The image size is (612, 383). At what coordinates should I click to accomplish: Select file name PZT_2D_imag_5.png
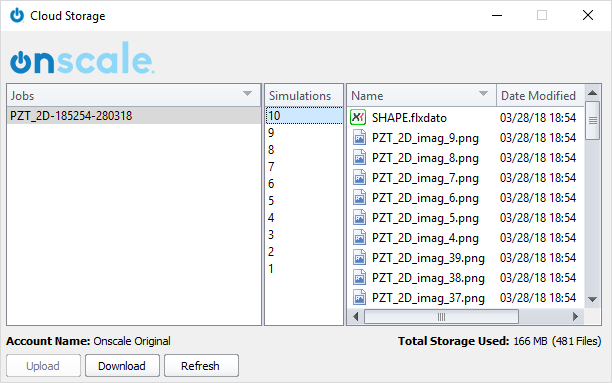(425, 218)
